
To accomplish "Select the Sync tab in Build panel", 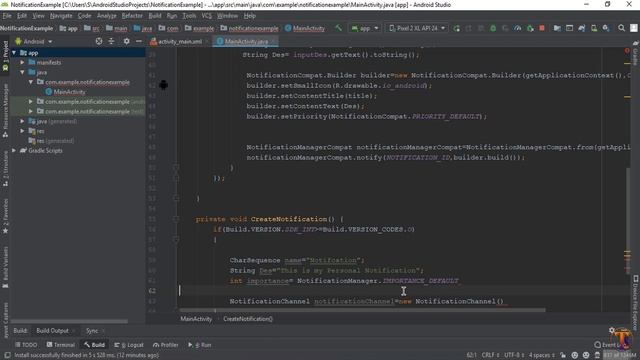I will click(92, 331).
